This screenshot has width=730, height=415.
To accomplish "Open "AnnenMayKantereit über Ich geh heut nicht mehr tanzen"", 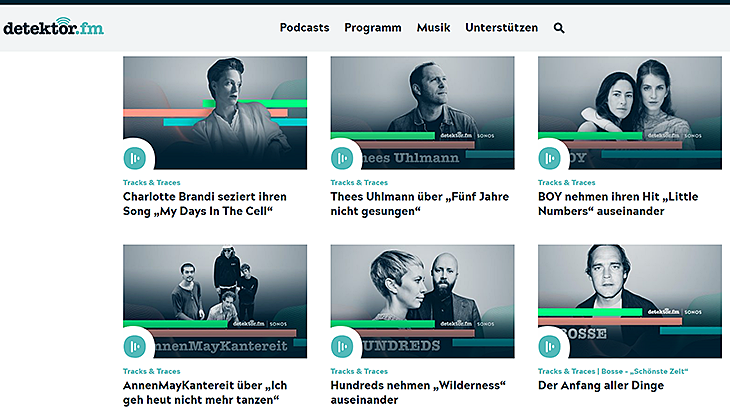I will (x=205, y=393).
